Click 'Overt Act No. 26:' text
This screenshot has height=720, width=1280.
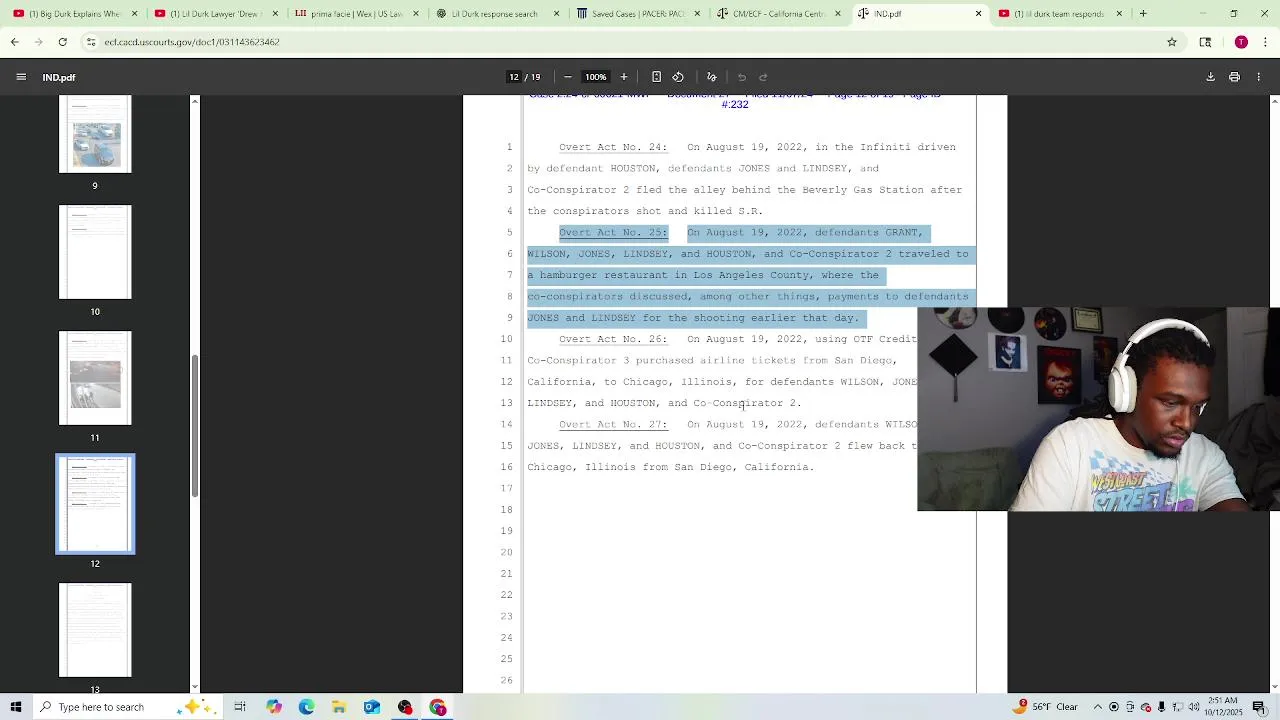tap(612, 339)
